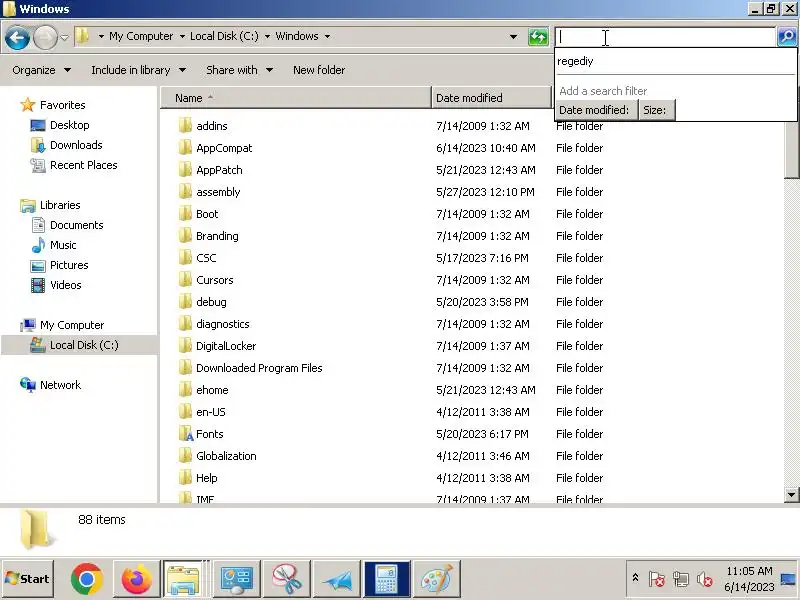
Task: Click the magnifier search button
Action: (787, 37)
